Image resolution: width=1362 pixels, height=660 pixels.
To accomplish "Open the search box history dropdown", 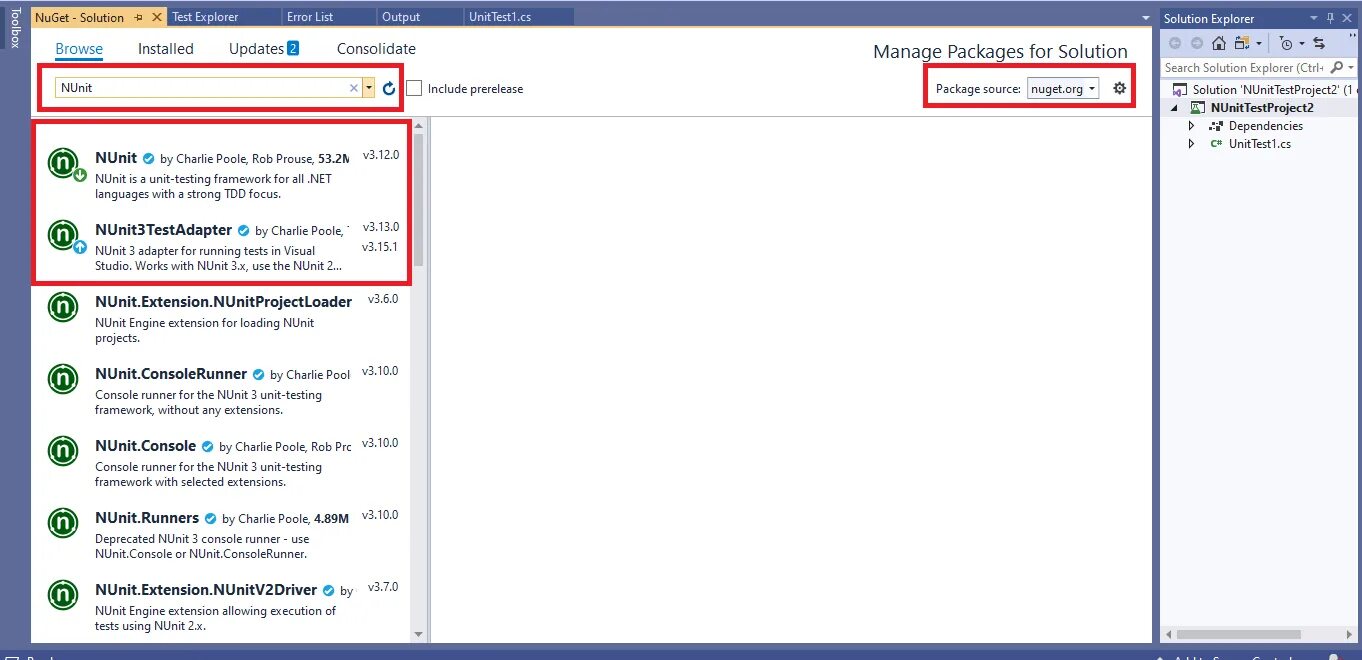I will [369, 88].
